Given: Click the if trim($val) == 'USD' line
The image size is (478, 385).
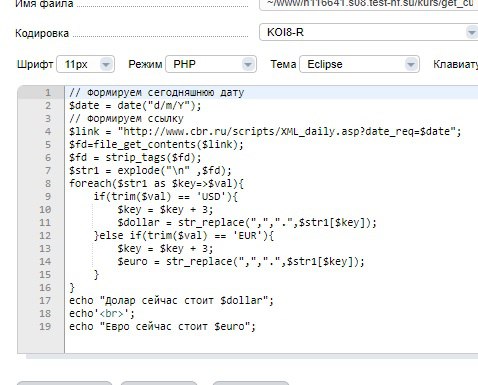Looking at the screenshot, I should [x=166, y=196].
